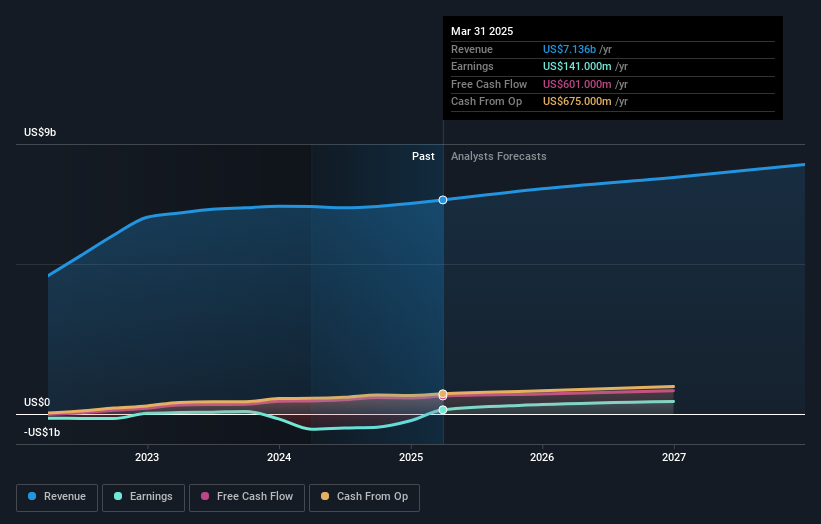
Task: Click the -US$1b y-axis label
Action: click(42, 432)
